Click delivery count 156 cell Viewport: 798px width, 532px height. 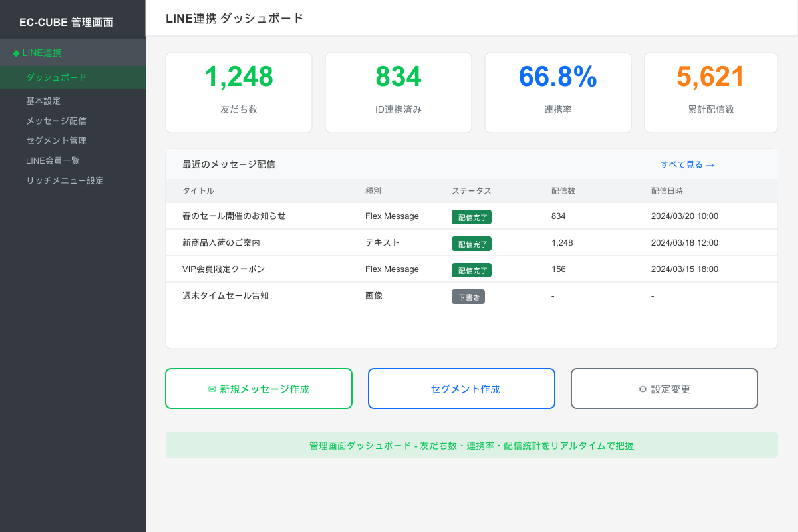(x=558, y=269)
